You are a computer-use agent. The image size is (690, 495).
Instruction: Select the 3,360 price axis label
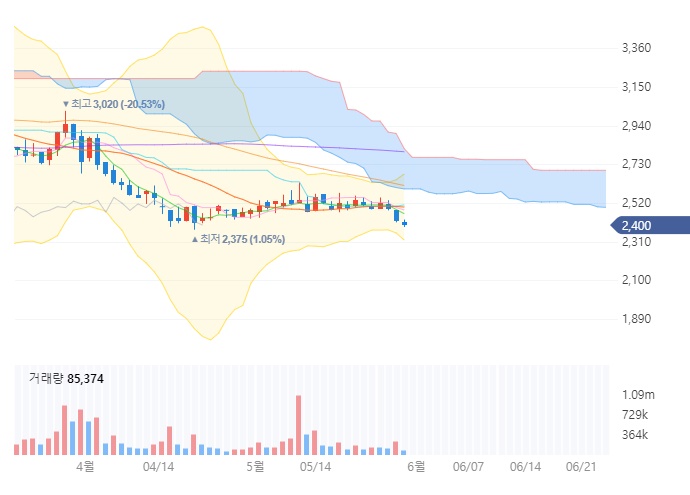point(636,48)
